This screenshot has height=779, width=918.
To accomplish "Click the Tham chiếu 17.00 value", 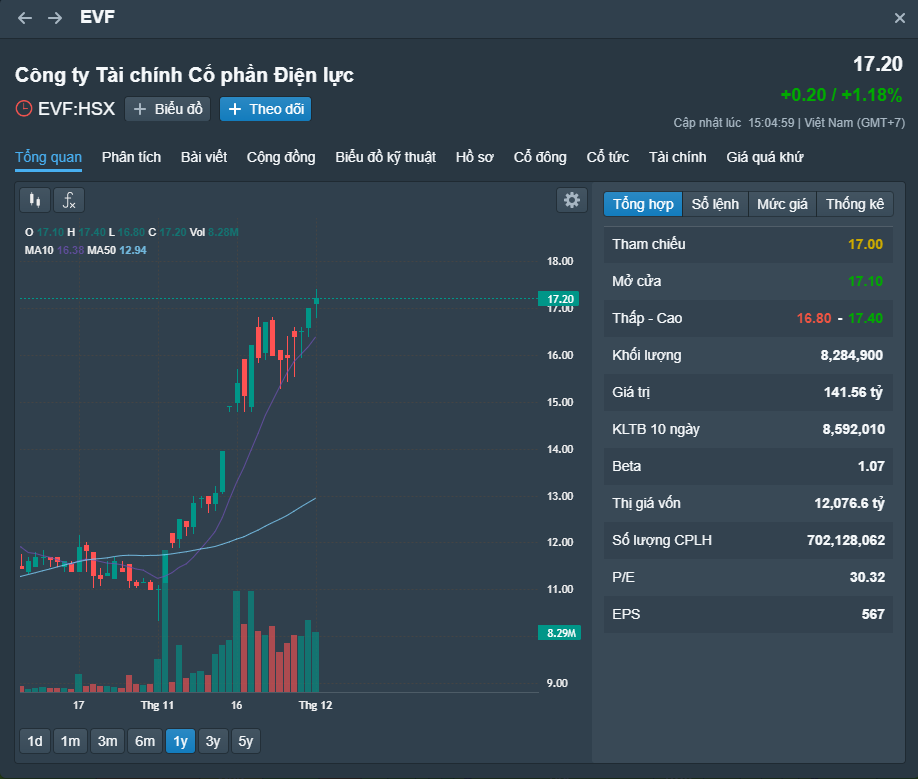I will 865,244.
